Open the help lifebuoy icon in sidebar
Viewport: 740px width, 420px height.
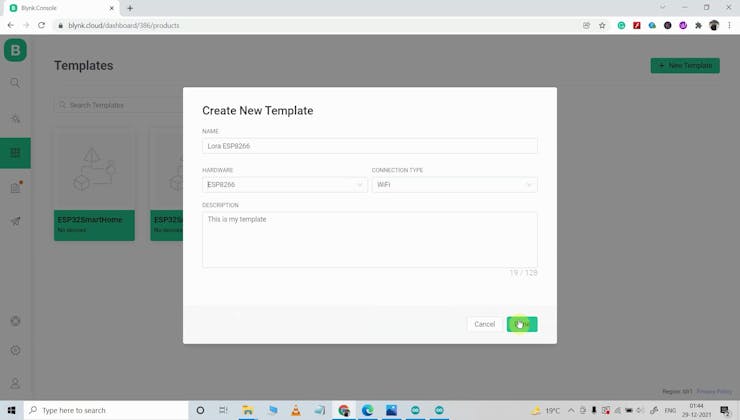[x=15, y=321]
